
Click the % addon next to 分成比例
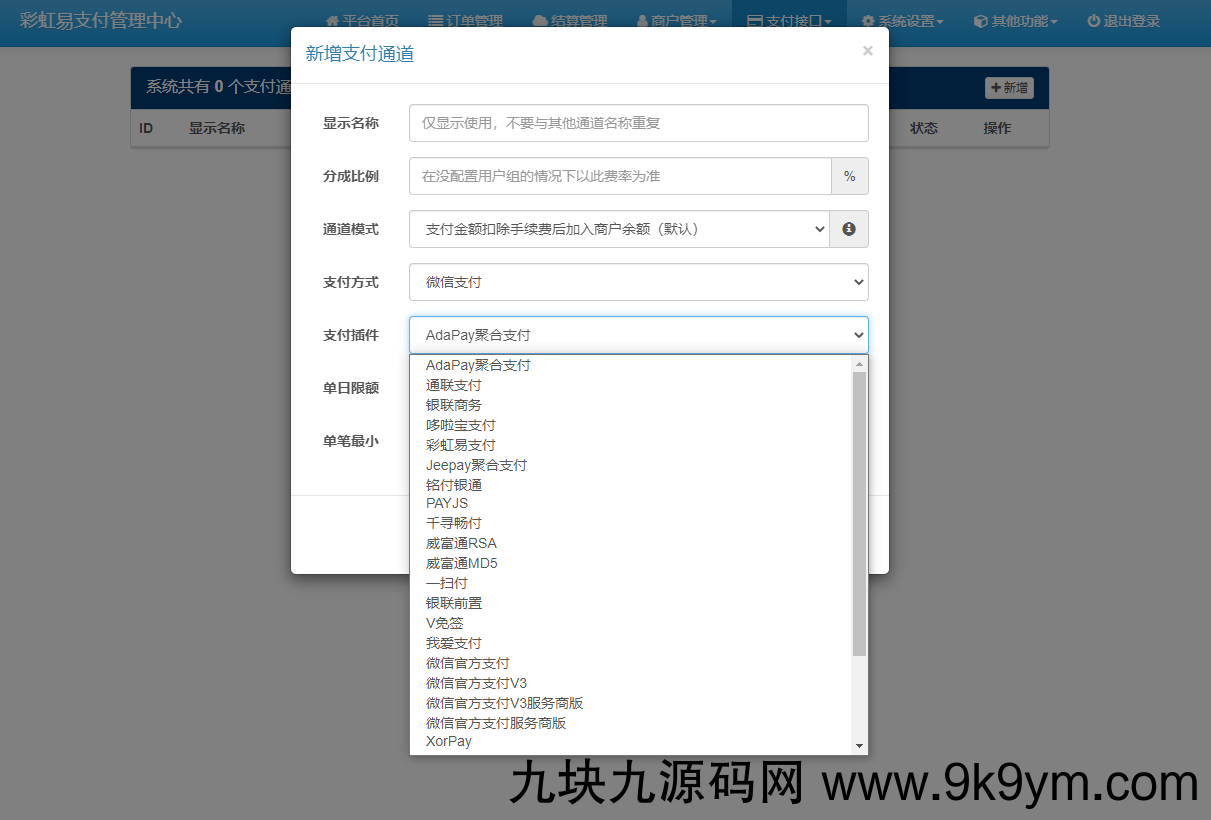[849, 176]
